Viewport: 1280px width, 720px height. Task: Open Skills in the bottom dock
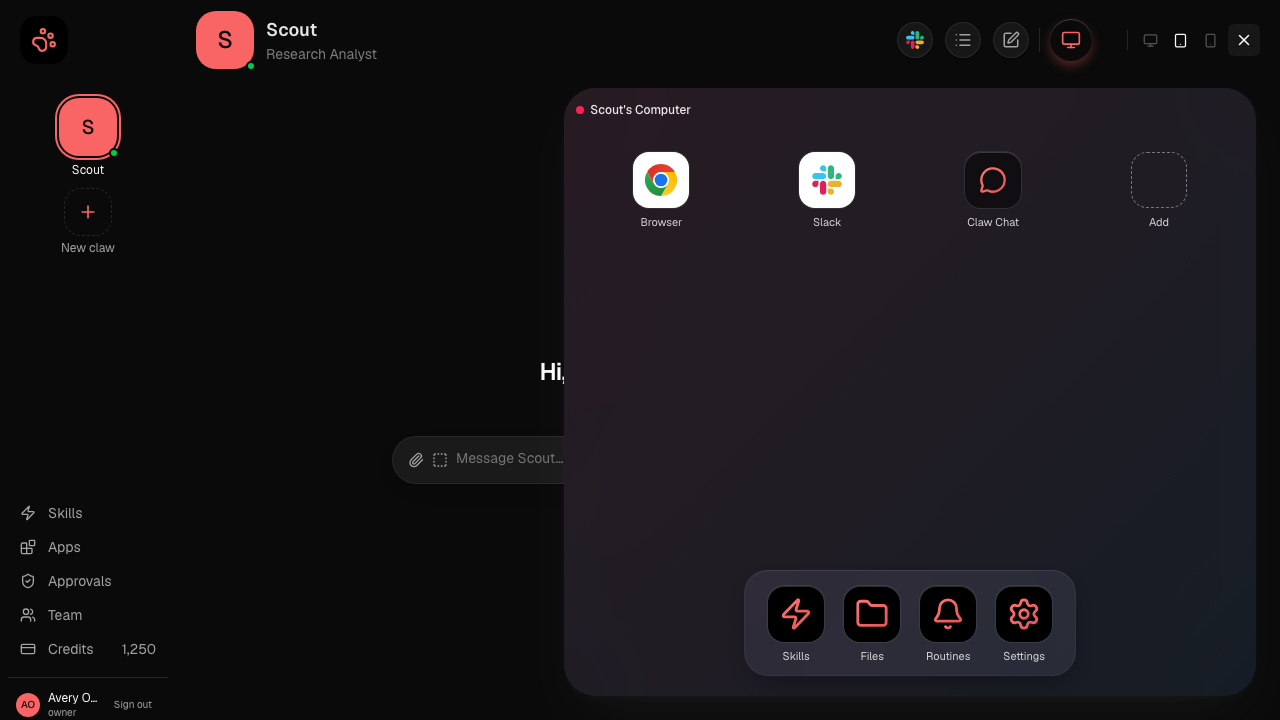coord(796,614)
